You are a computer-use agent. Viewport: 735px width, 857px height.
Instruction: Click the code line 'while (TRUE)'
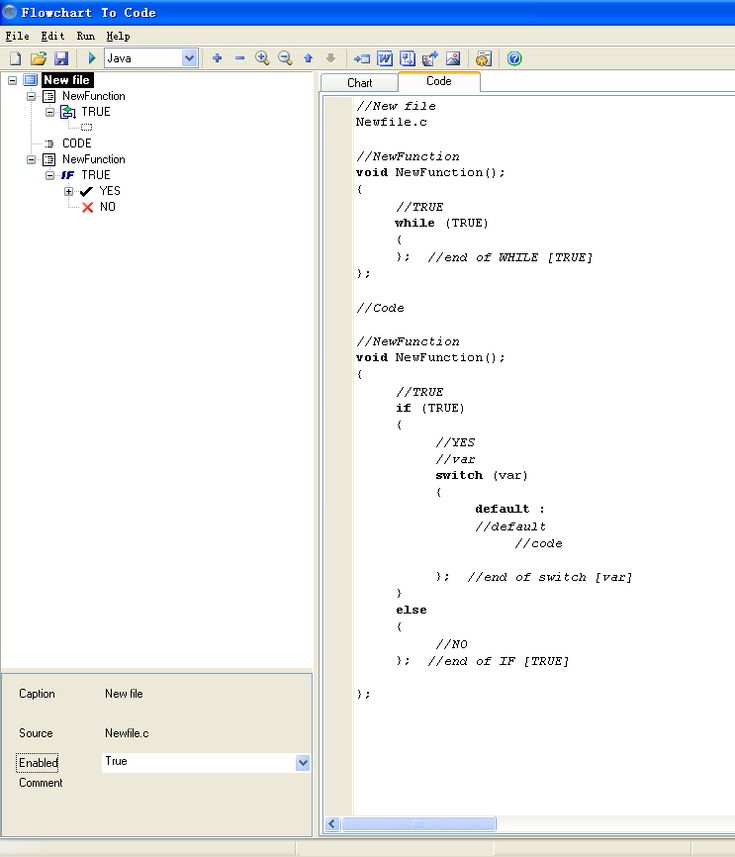click(442, 223)
